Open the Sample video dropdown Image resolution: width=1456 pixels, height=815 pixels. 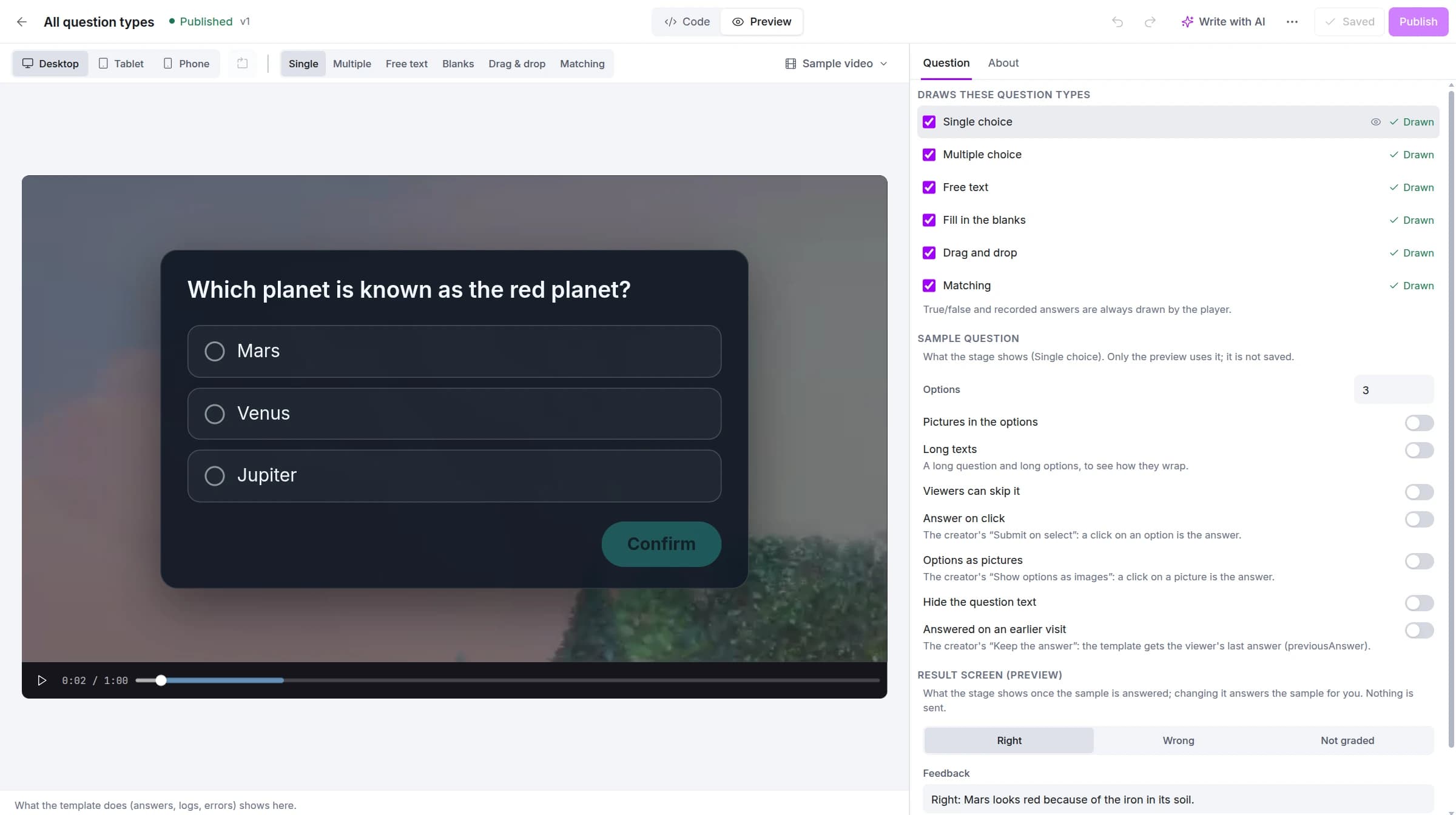[x=836, y=64]
